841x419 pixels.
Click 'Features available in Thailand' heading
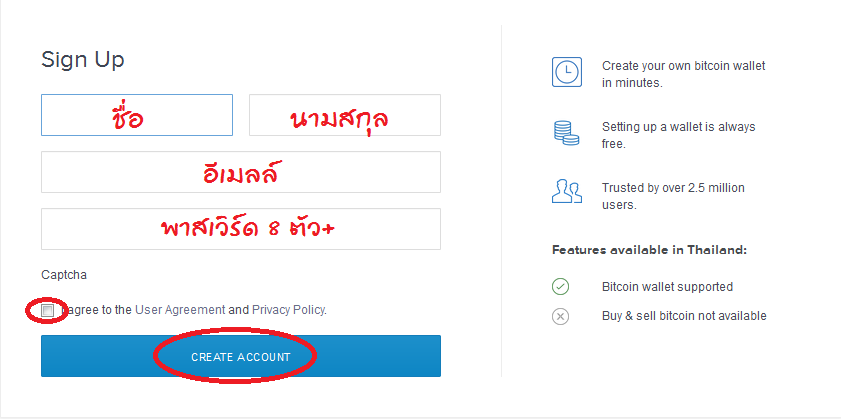(x=650, y=251)
